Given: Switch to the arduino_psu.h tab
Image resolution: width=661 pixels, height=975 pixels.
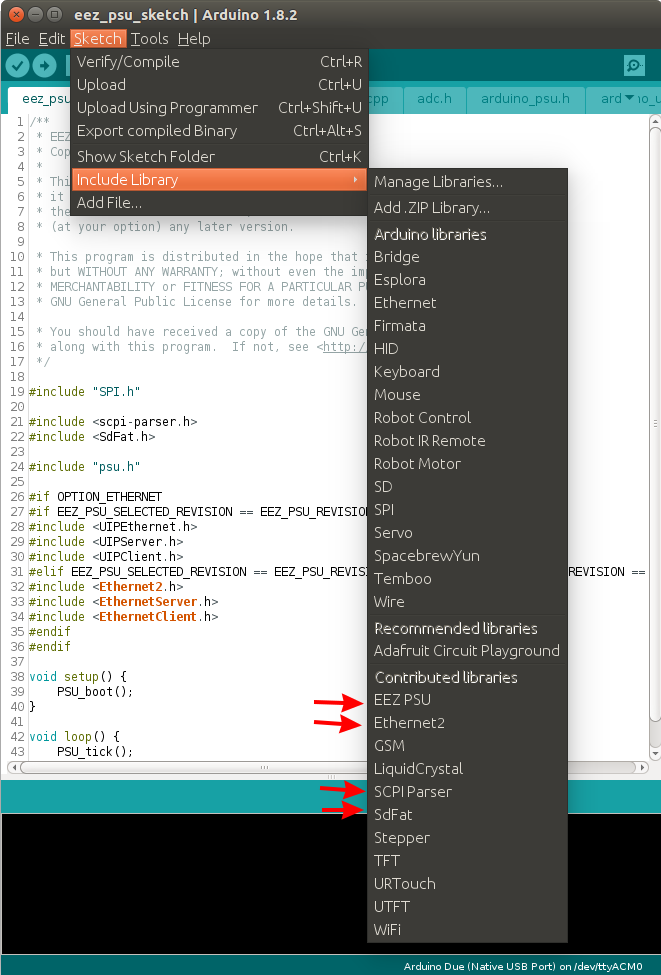Looking at the screenshot, I should click(x=525, y=99).
